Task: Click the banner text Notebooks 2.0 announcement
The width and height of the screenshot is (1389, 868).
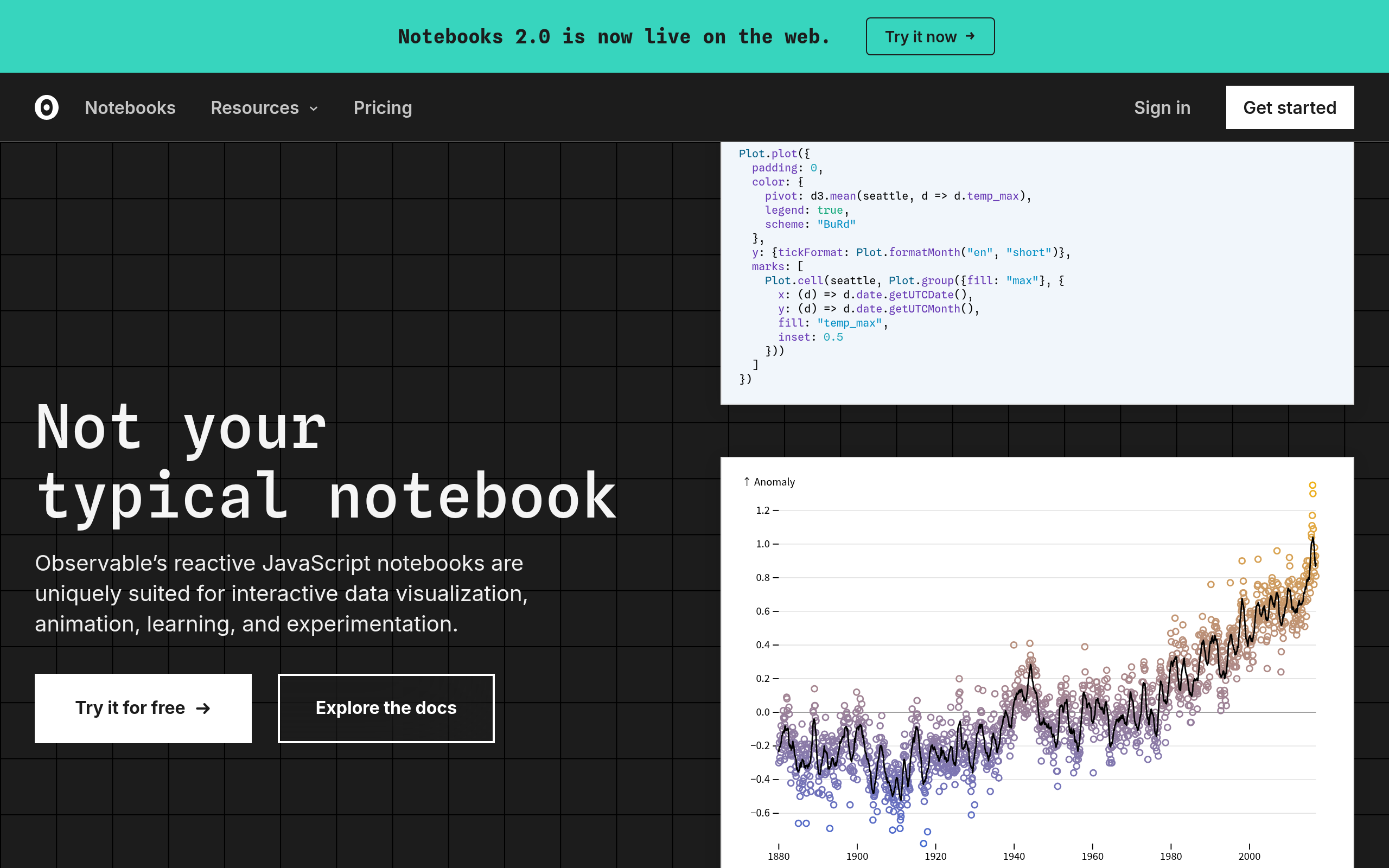Action: [x=614, y=37]
